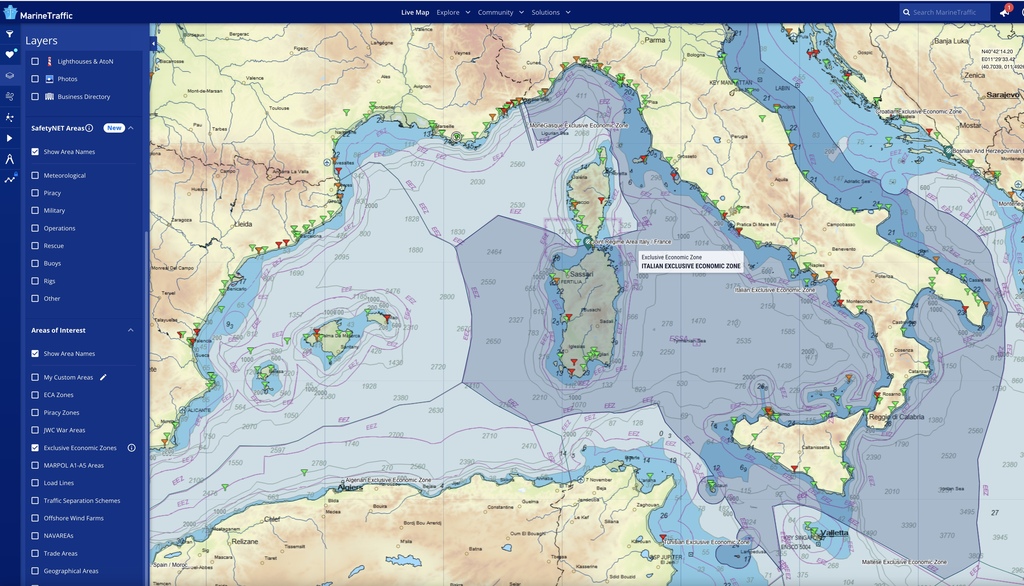Open the density network sidebar icon
The height and width of the screenshot is (586, 1024).
9,117
